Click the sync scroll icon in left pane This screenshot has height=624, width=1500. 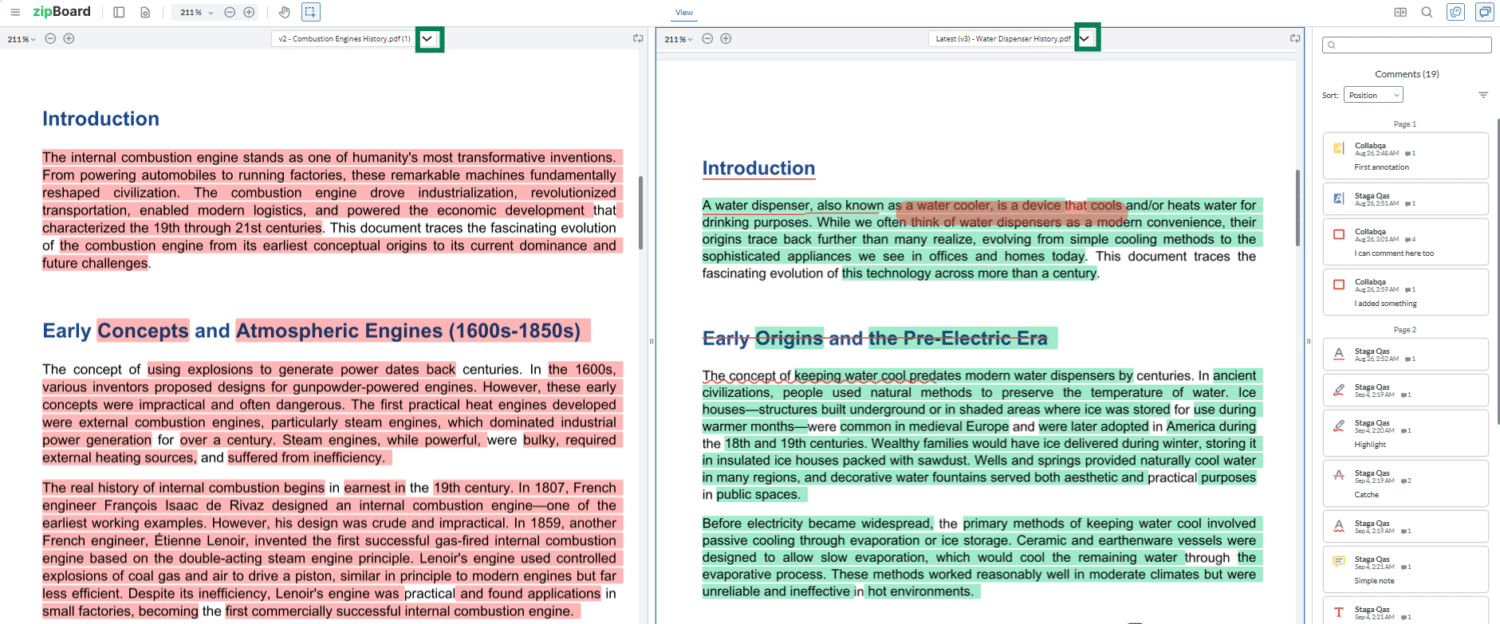pos(638,39)
